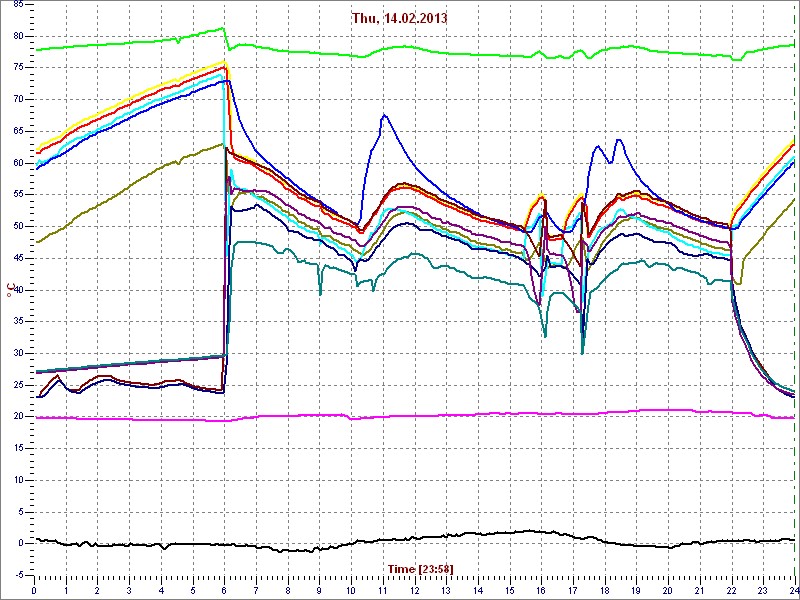Image resolution: width=800 pixels, height=600 pixels.
Task: Select the 30 label on the temperature axis
Action: [18, 353]
